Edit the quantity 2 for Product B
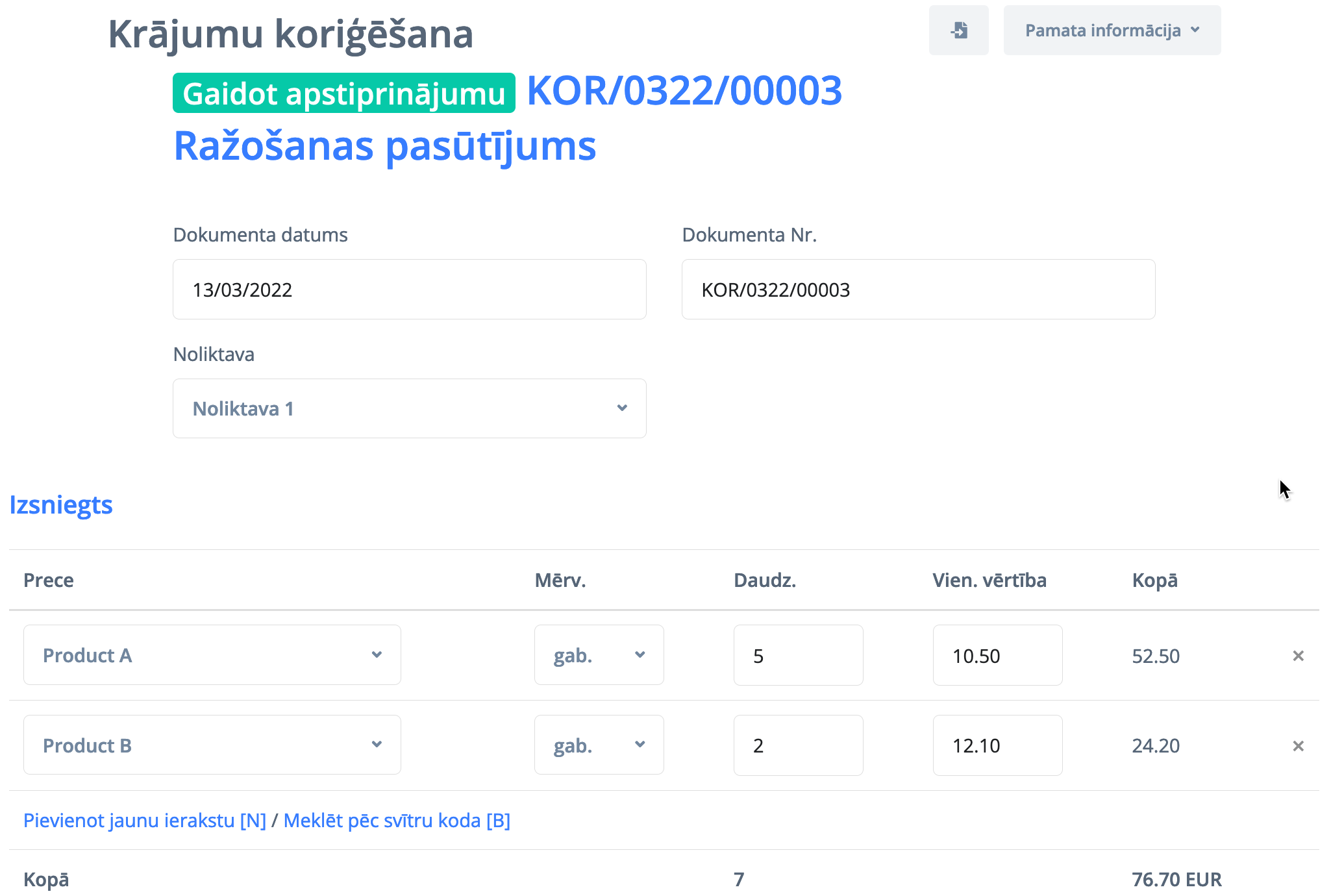 [798, 745]
